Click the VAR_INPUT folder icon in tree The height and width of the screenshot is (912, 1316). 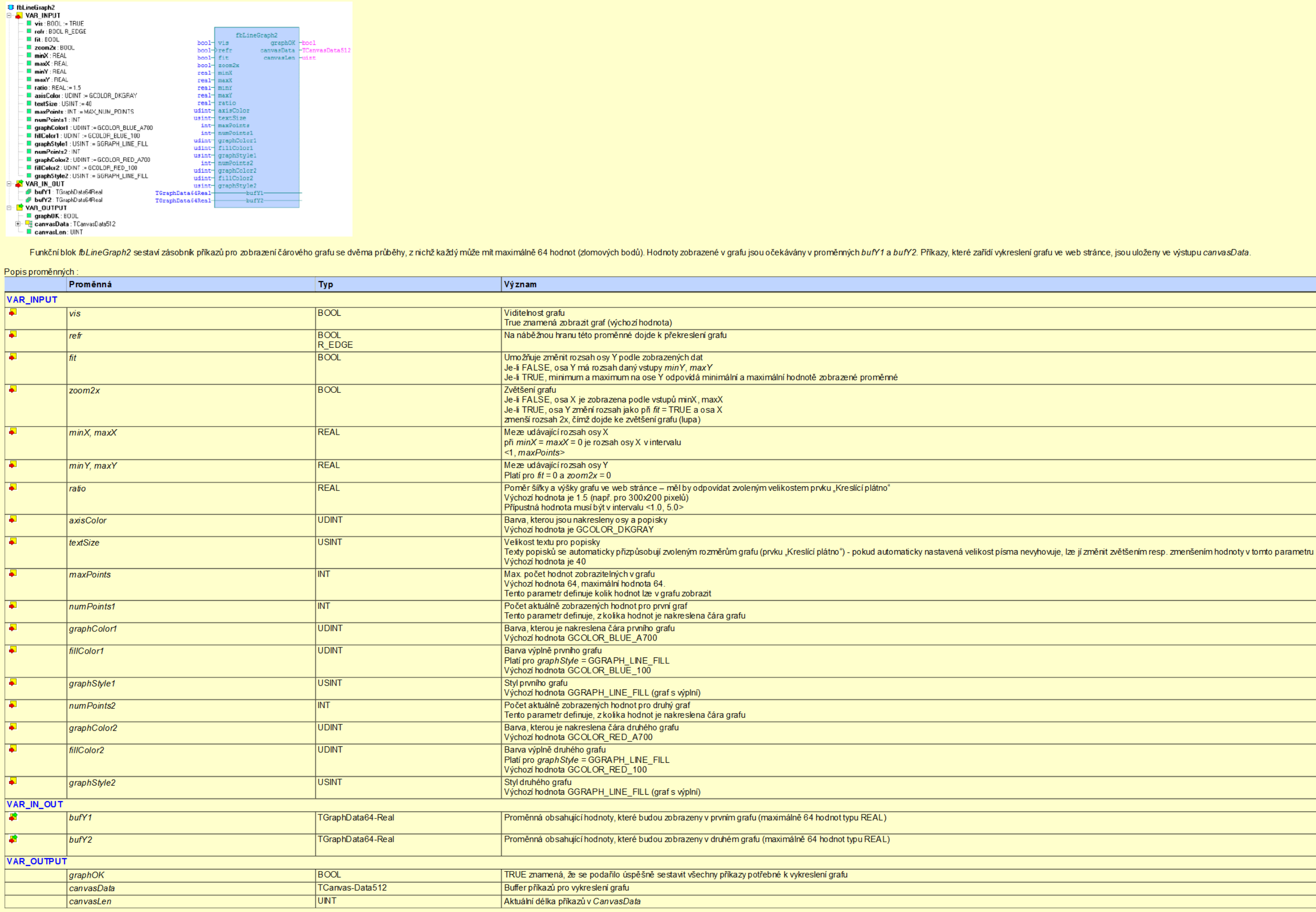19,16
